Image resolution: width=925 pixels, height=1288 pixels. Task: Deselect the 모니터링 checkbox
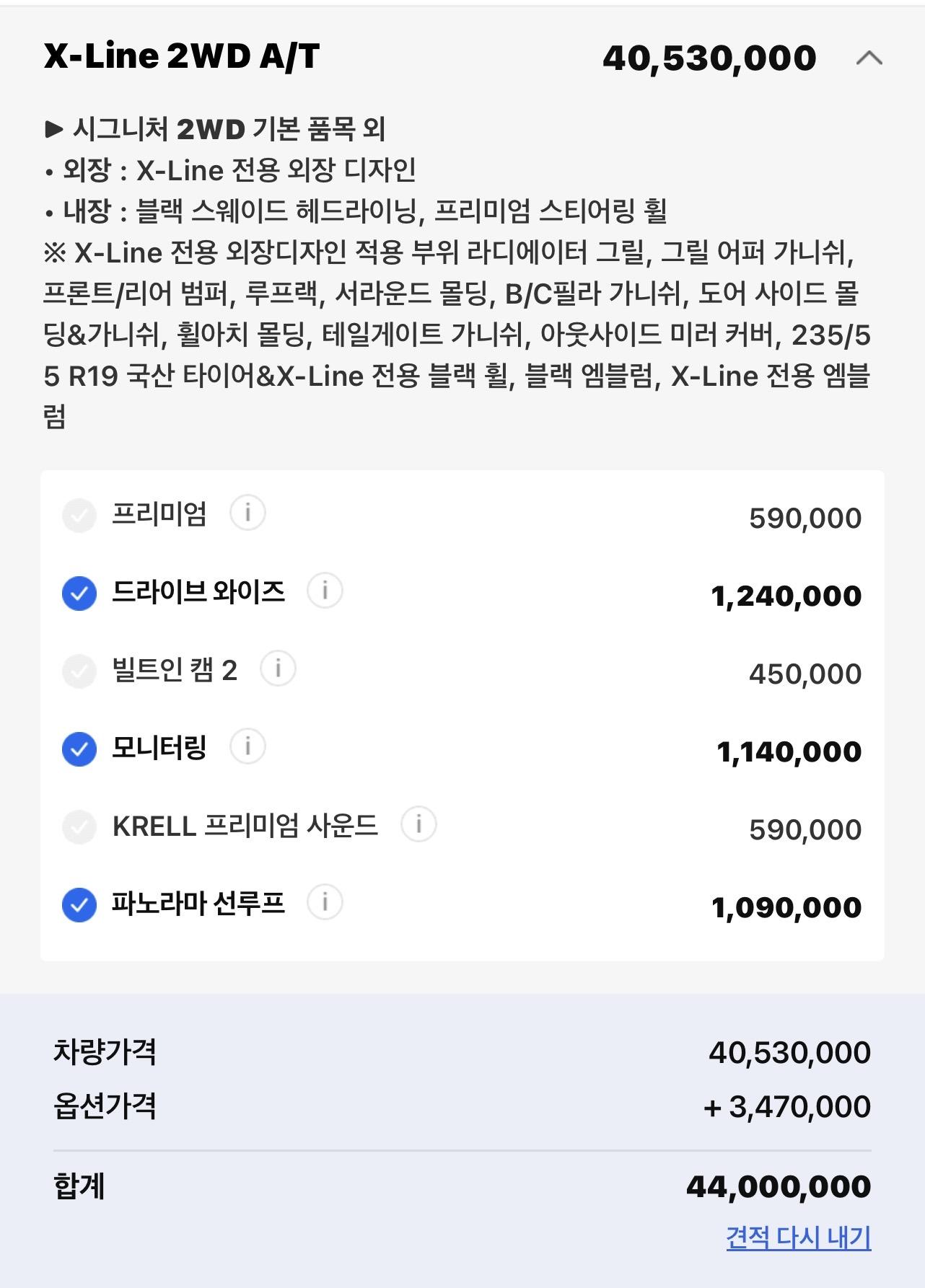point(79,749)
